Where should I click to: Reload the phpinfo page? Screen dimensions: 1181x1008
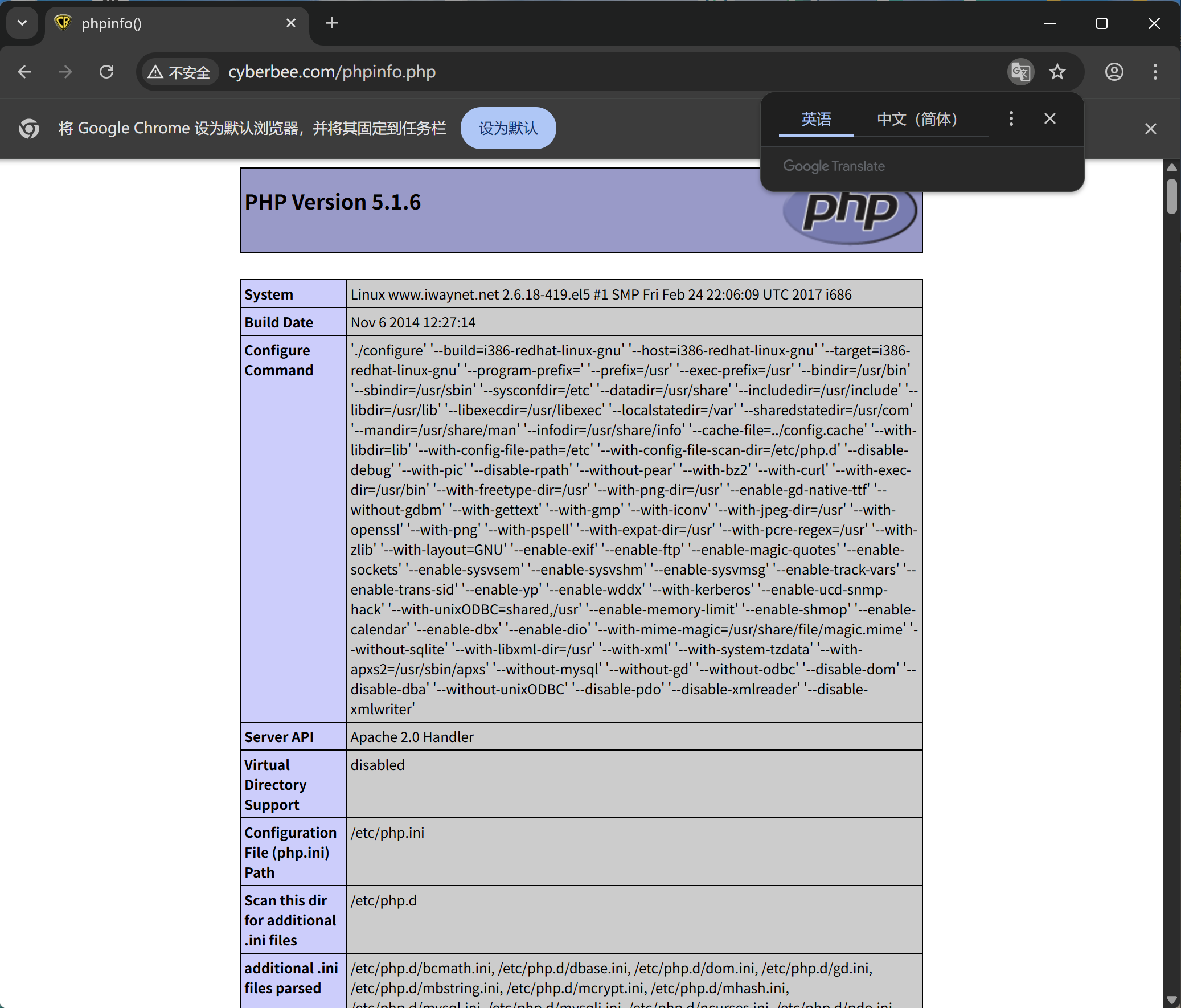coord(106,72)
